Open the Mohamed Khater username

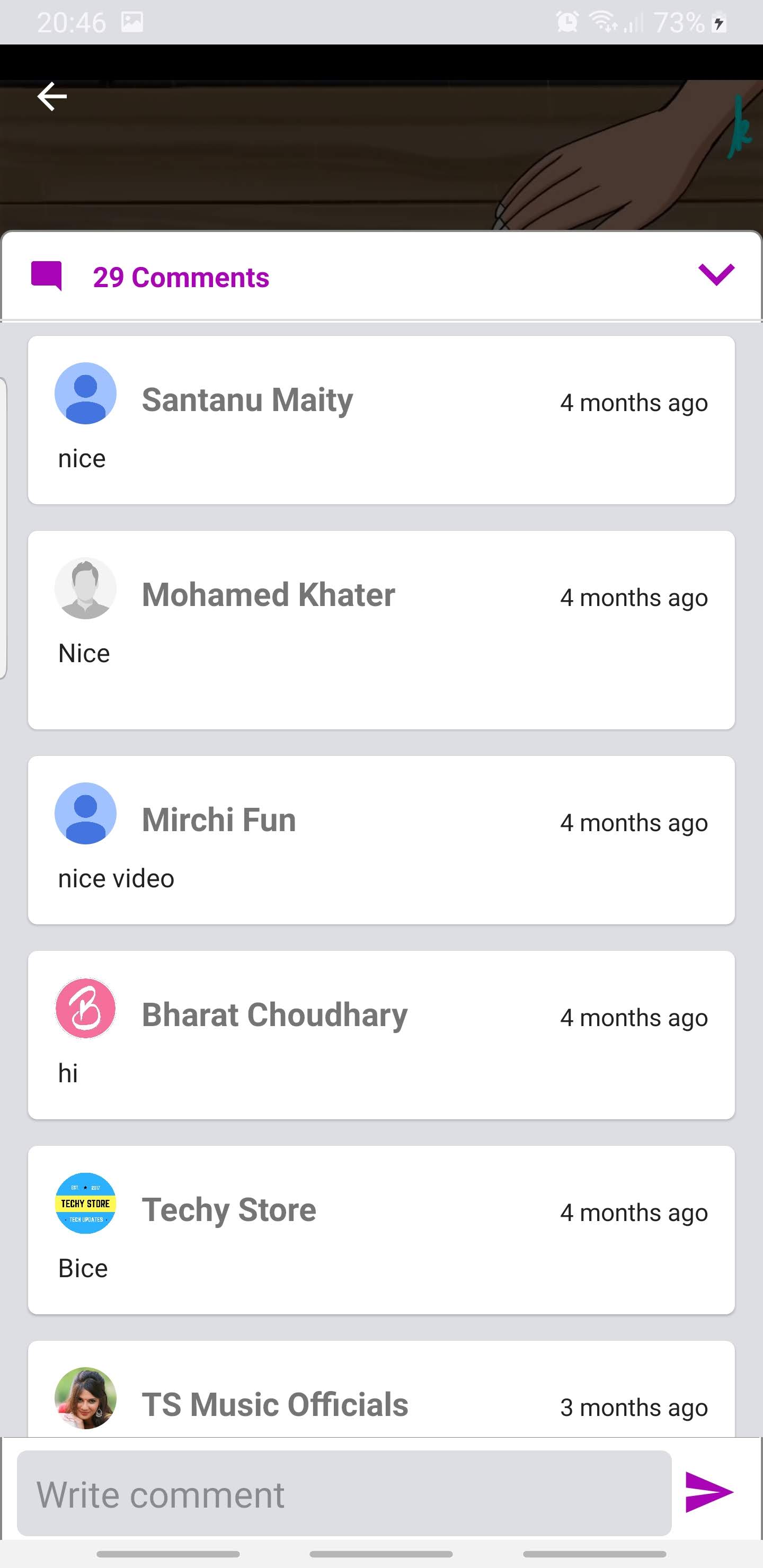269,595
